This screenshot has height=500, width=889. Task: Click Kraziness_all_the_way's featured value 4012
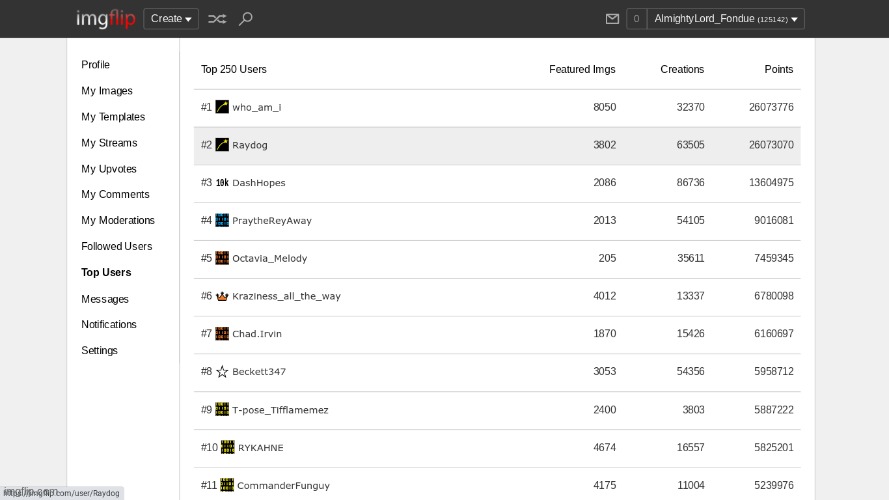604,296
